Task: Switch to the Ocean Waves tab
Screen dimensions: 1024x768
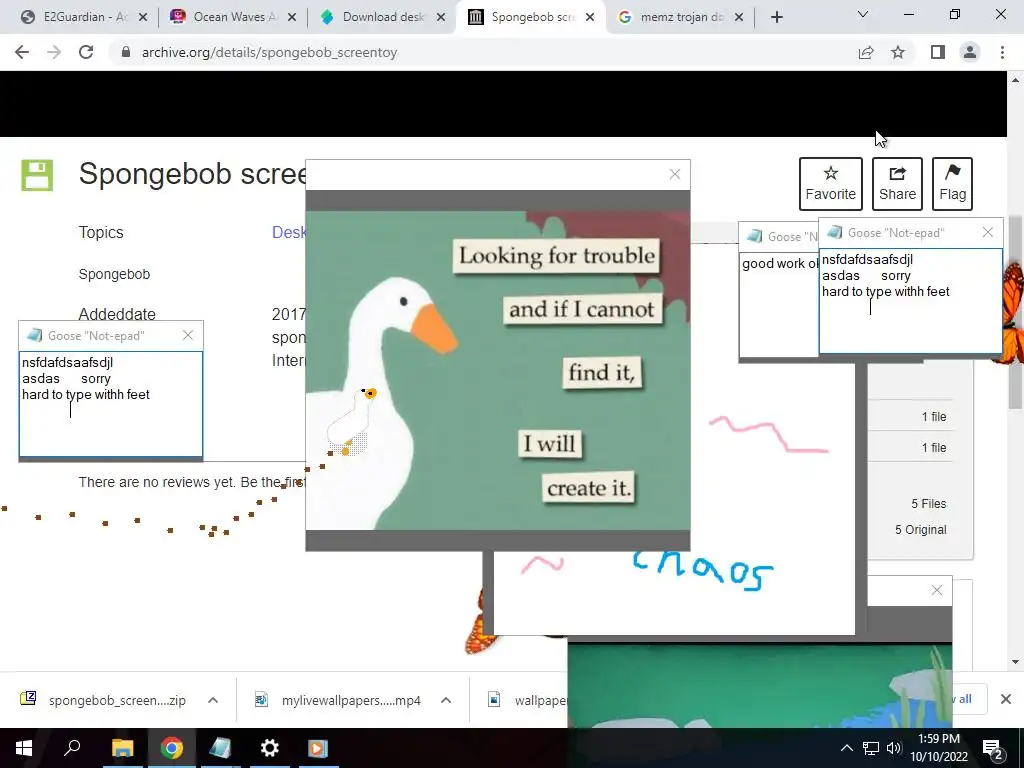Action: pos(232,17)
